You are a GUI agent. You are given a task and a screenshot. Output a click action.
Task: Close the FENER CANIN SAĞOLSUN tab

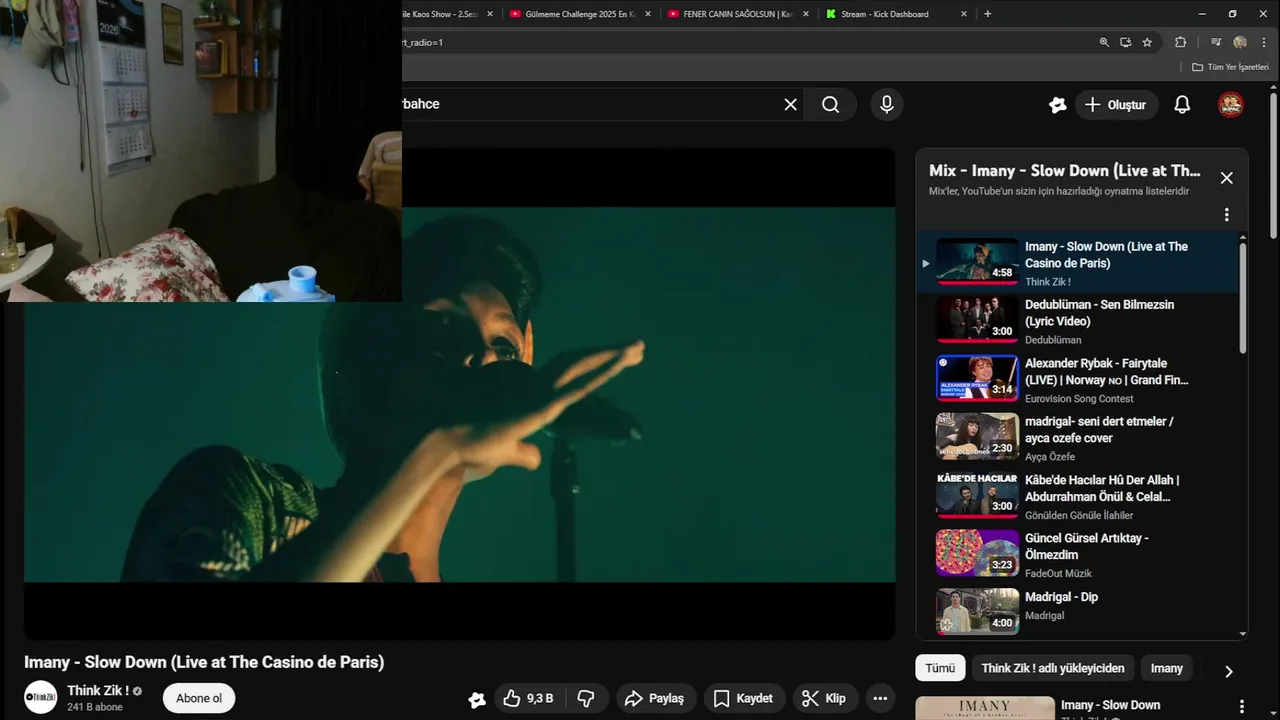(x=805, y=14)
